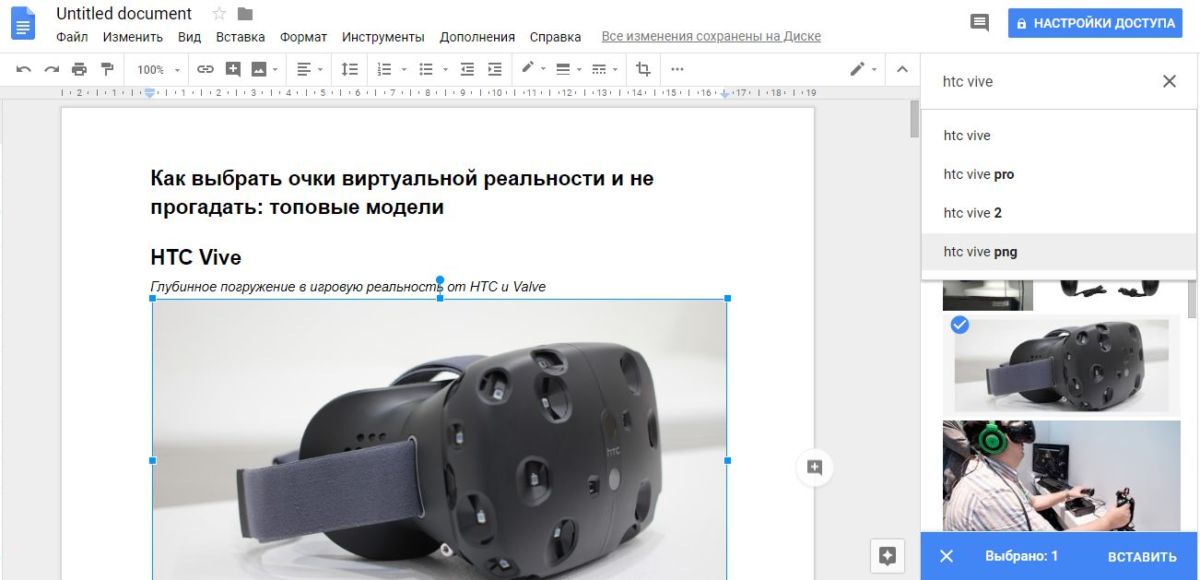Select suggestion 'htc vive pro'

pyautogui.click(x=1059, y=175)
